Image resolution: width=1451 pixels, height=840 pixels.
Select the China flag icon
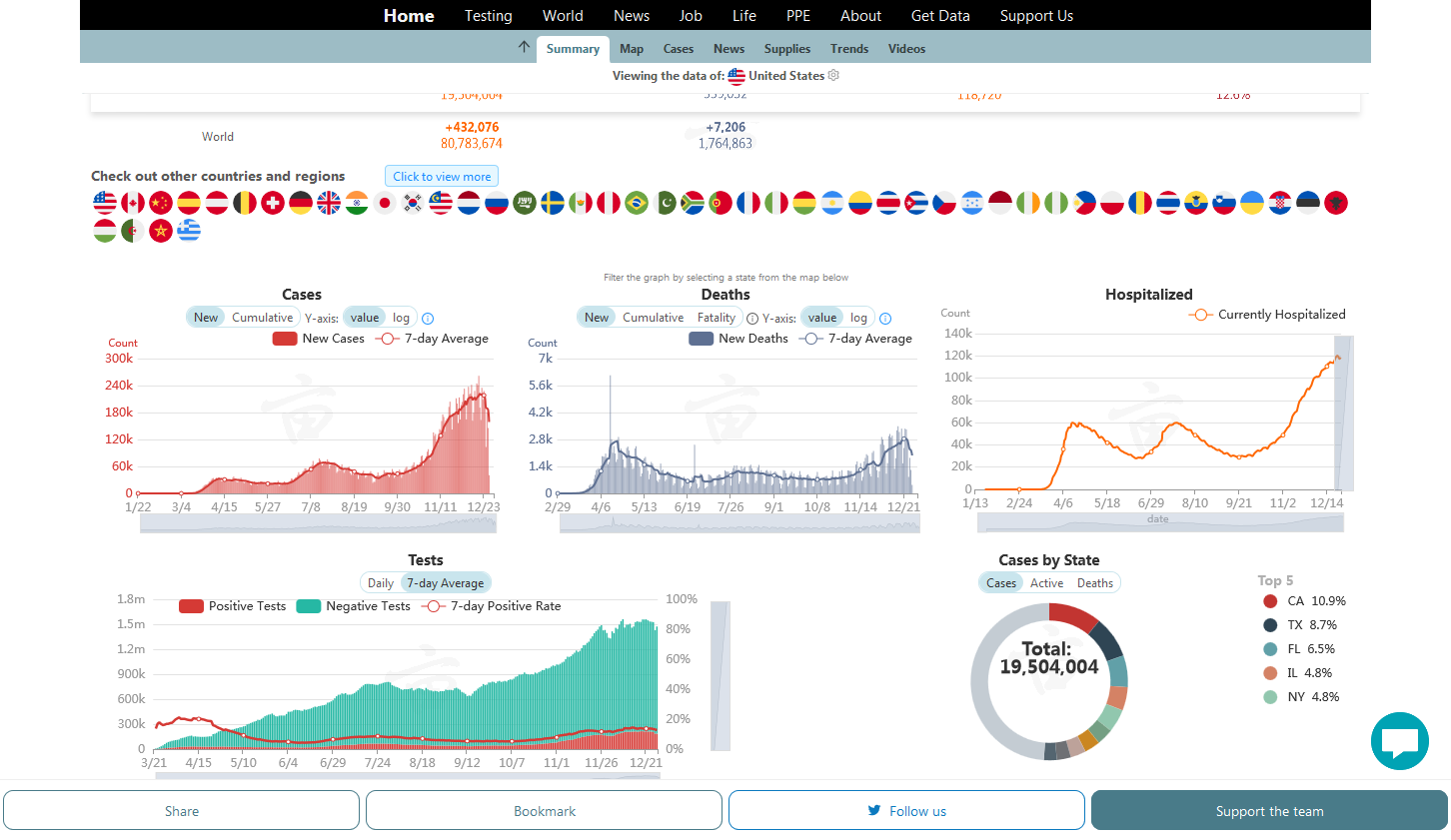click(161, 203)
